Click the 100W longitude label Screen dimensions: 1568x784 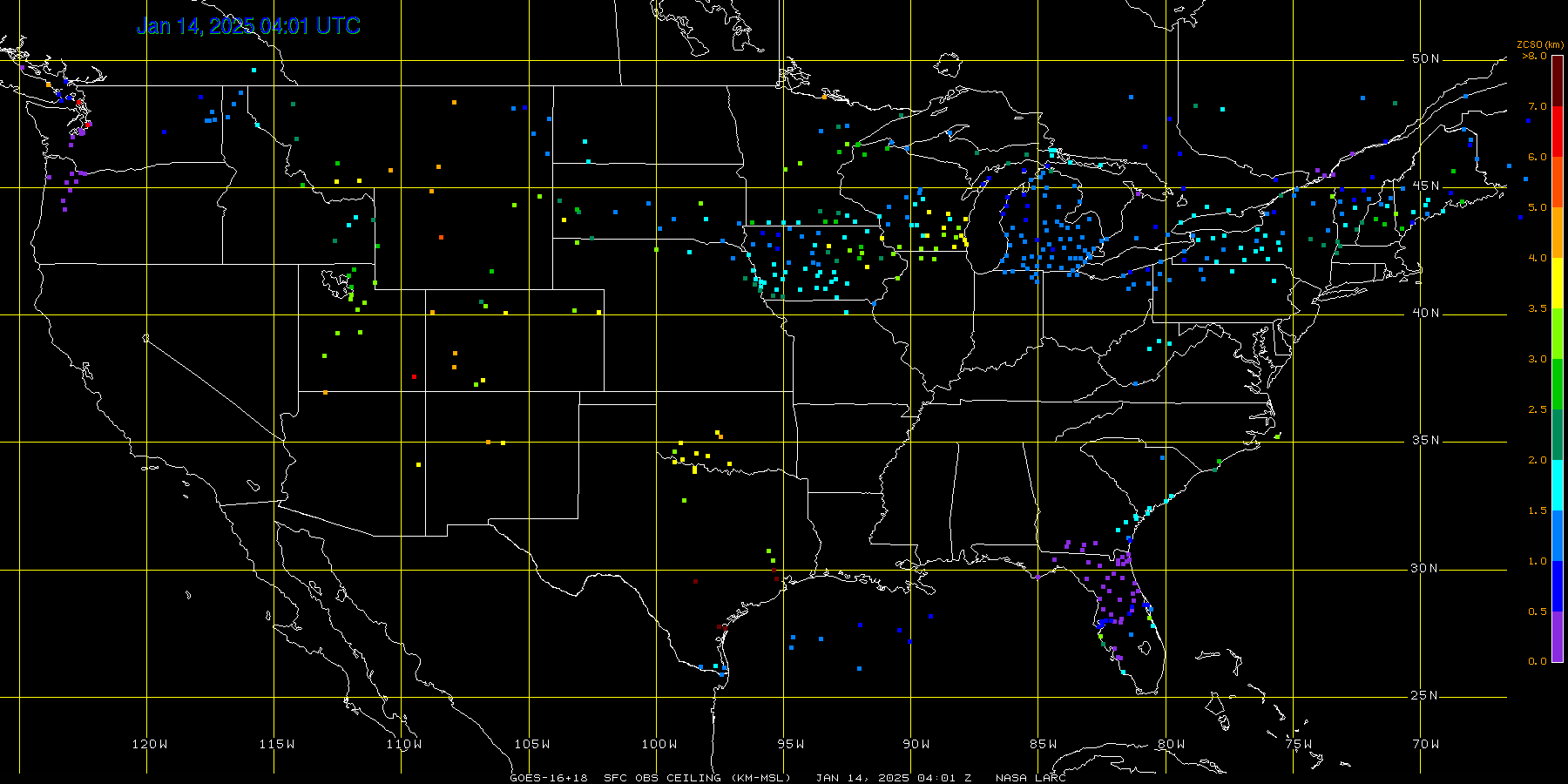tap(659, 744)
